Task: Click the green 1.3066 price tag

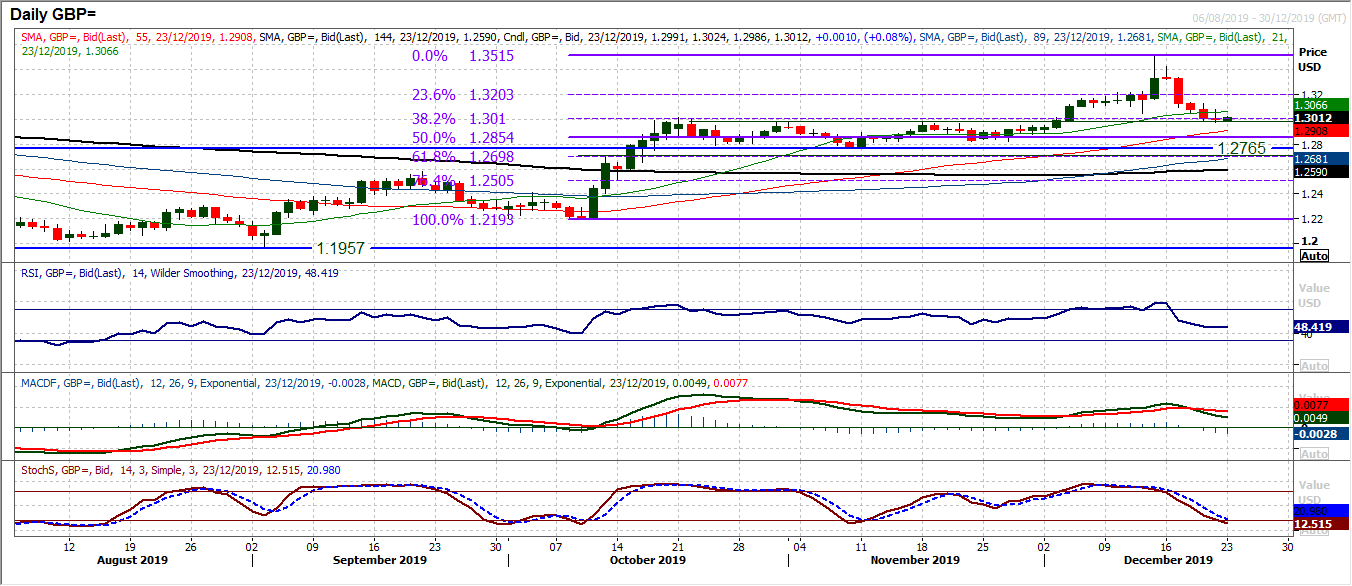Action: (x=1313, y=103)
